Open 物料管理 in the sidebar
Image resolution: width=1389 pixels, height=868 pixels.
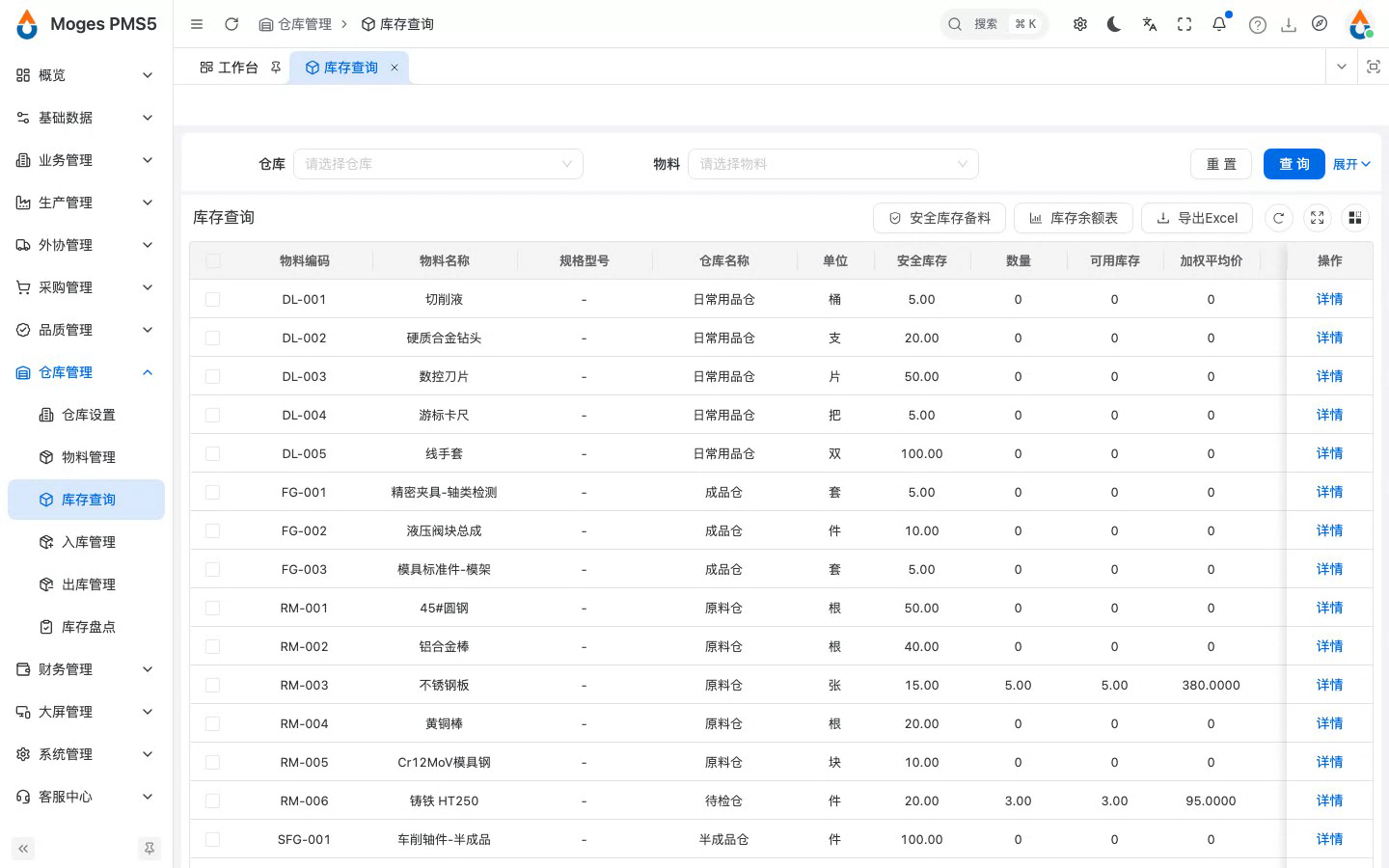pos(85,457)
